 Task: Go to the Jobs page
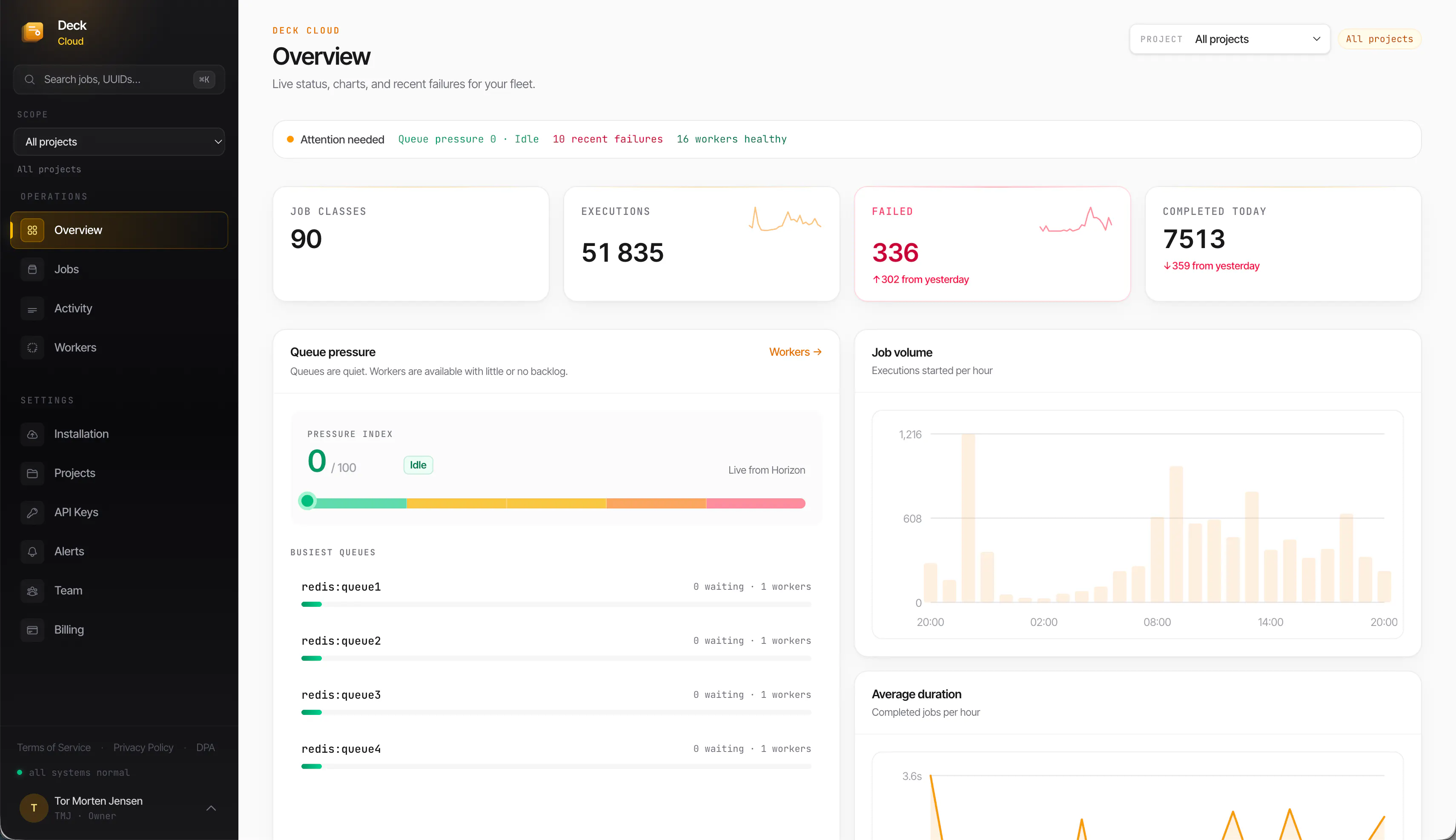(x=120, y=269)
